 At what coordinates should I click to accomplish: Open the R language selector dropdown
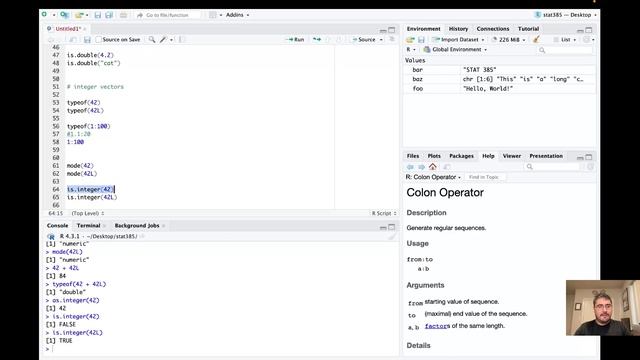411,49
